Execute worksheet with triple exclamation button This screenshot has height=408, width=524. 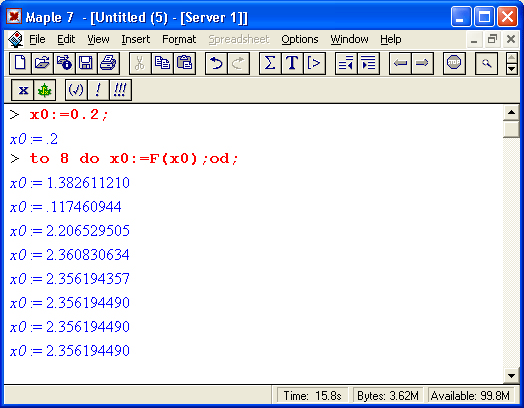(x=120, y=90)
